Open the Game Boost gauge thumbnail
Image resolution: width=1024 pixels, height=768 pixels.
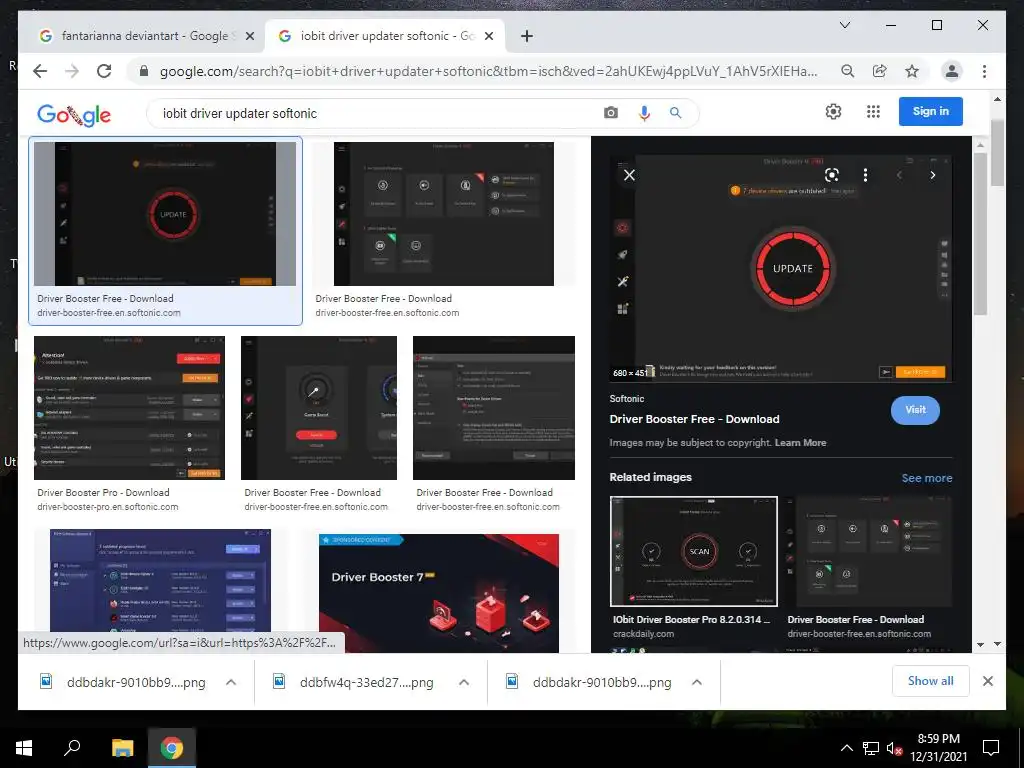coord(319,408)
